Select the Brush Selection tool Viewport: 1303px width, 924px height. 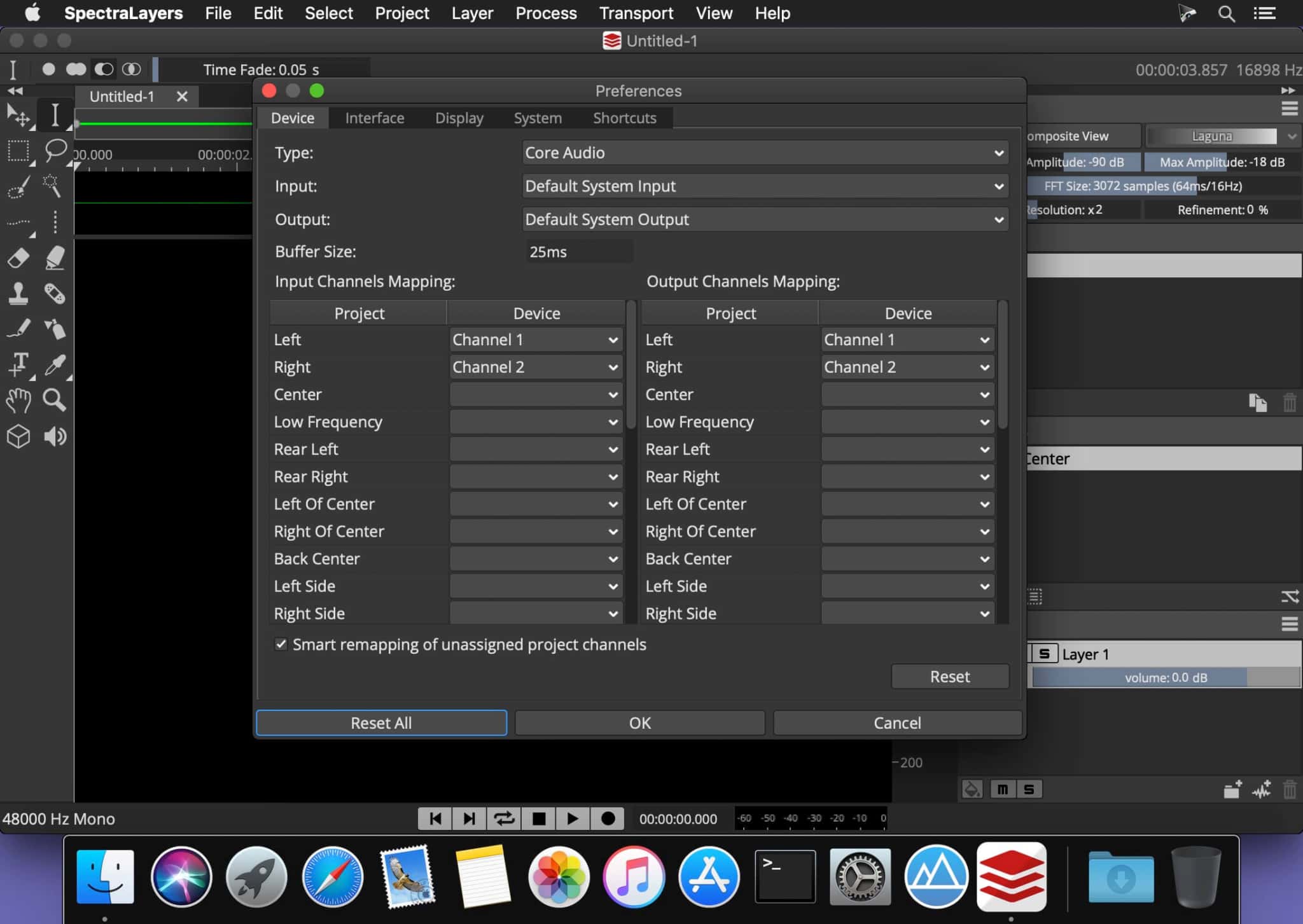(18, 188)
